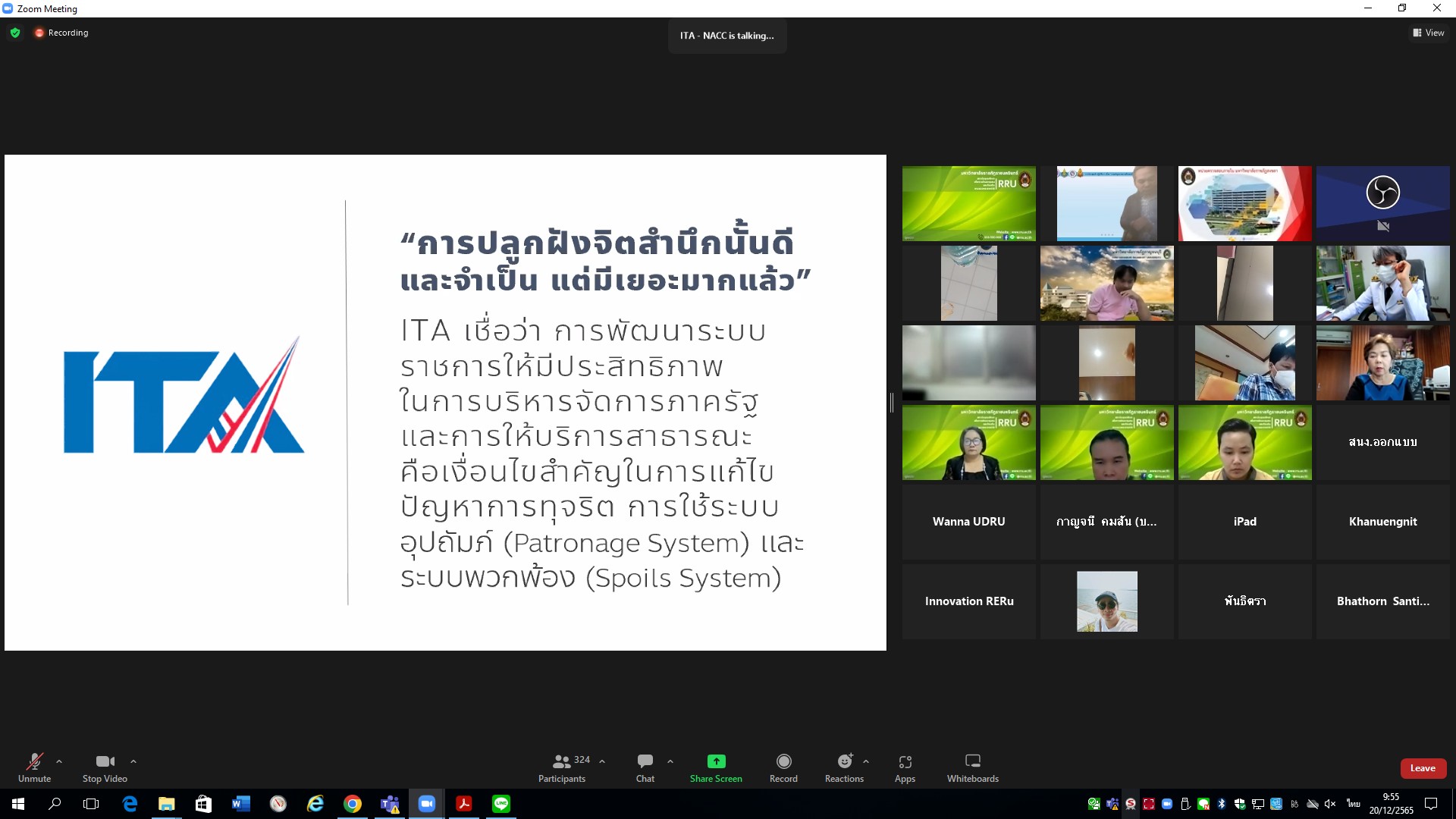Launch legacy Edge from taskbar
This screenshot has height=819, width=1456.
click(130, 804)
